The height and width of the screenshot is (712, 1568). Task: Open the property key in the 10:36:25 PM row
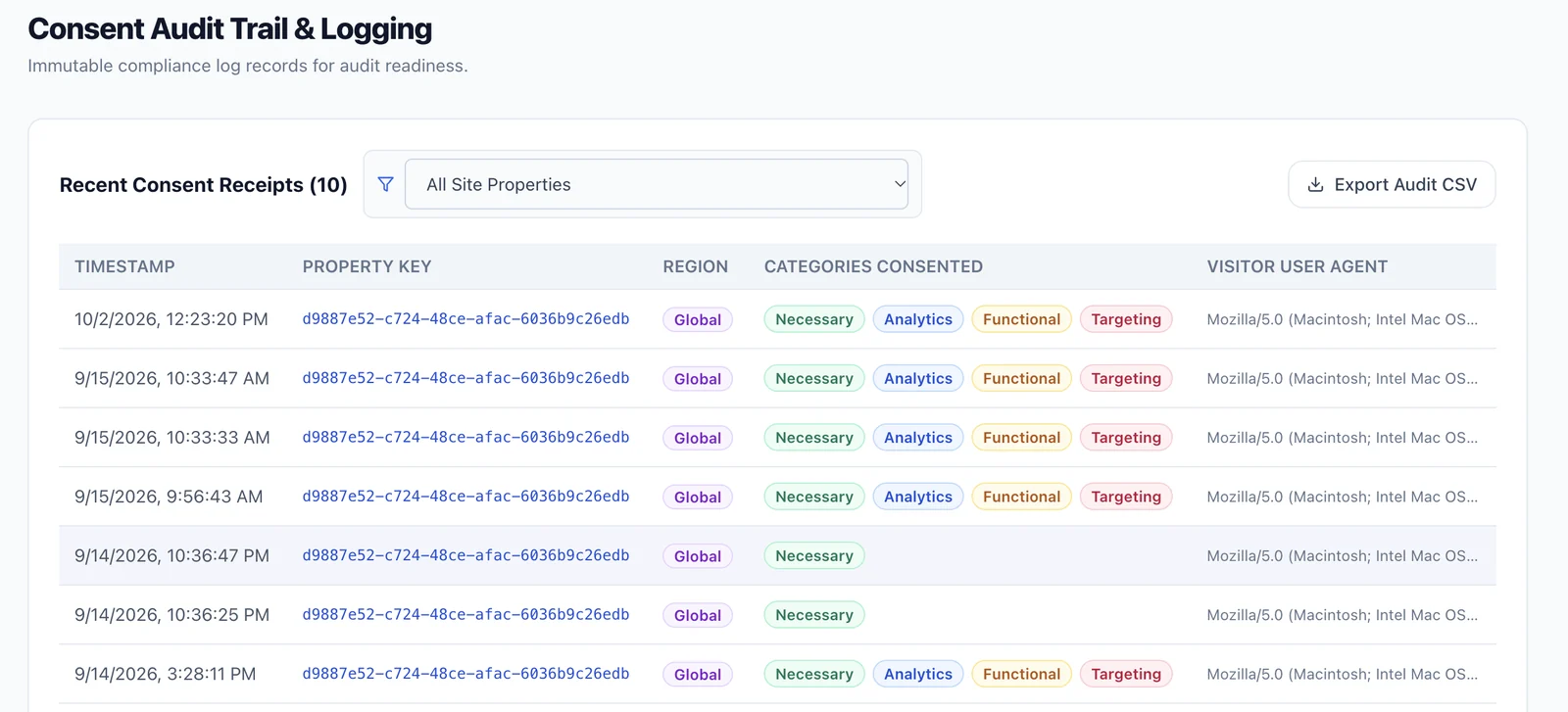pos(465,615)
